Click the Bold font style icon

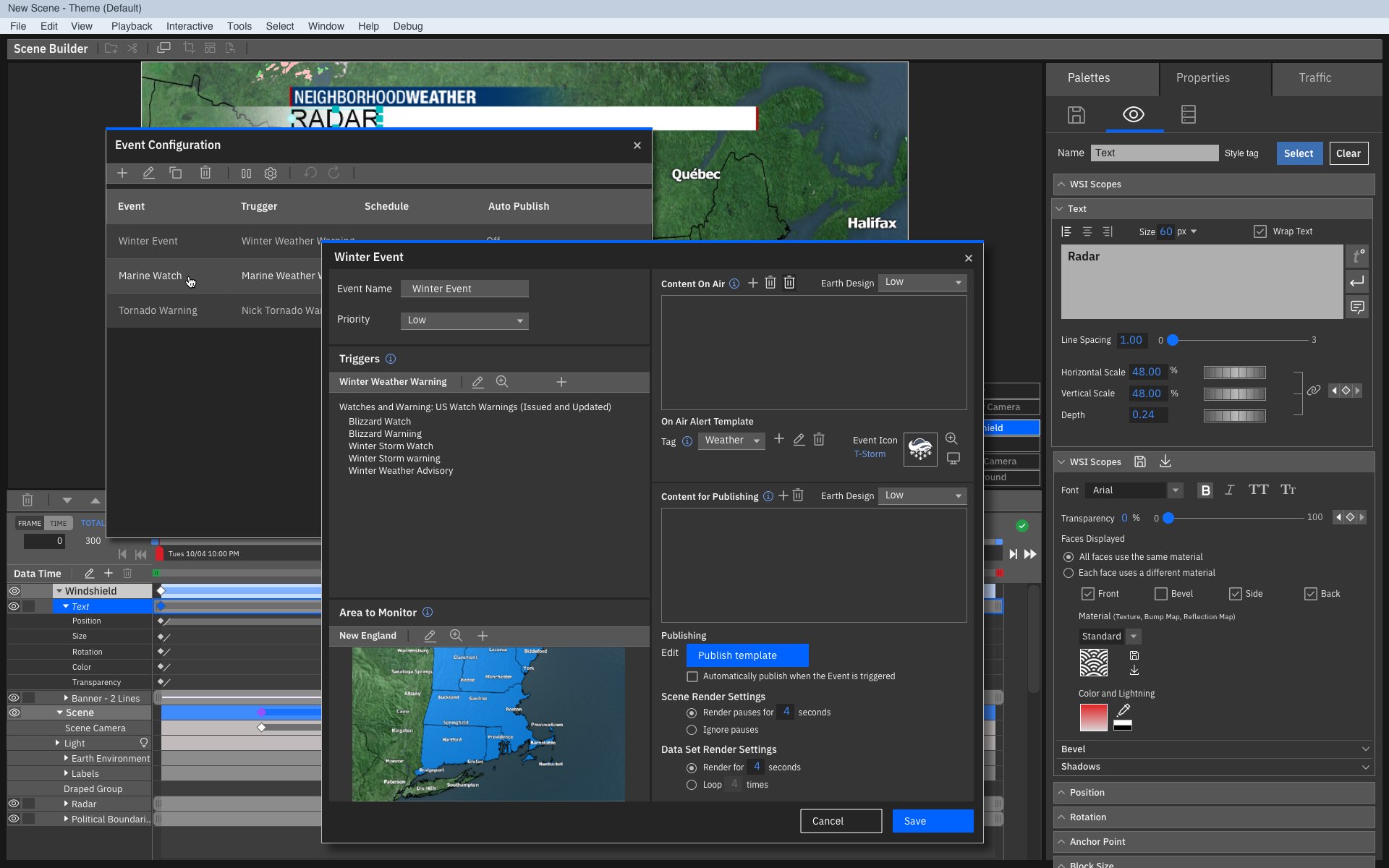click(1205, 490)
